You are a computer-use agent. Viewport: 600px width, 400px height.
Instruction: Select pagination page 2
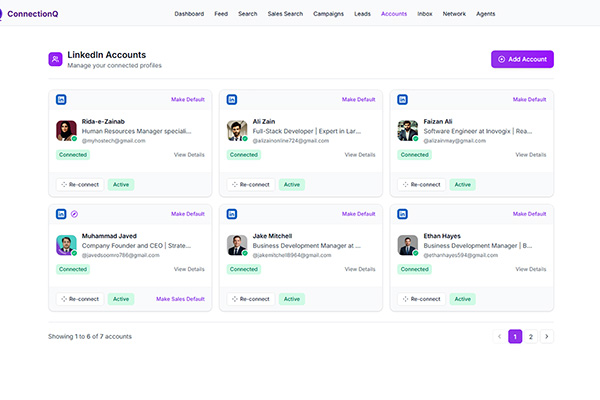coord(531,336)
